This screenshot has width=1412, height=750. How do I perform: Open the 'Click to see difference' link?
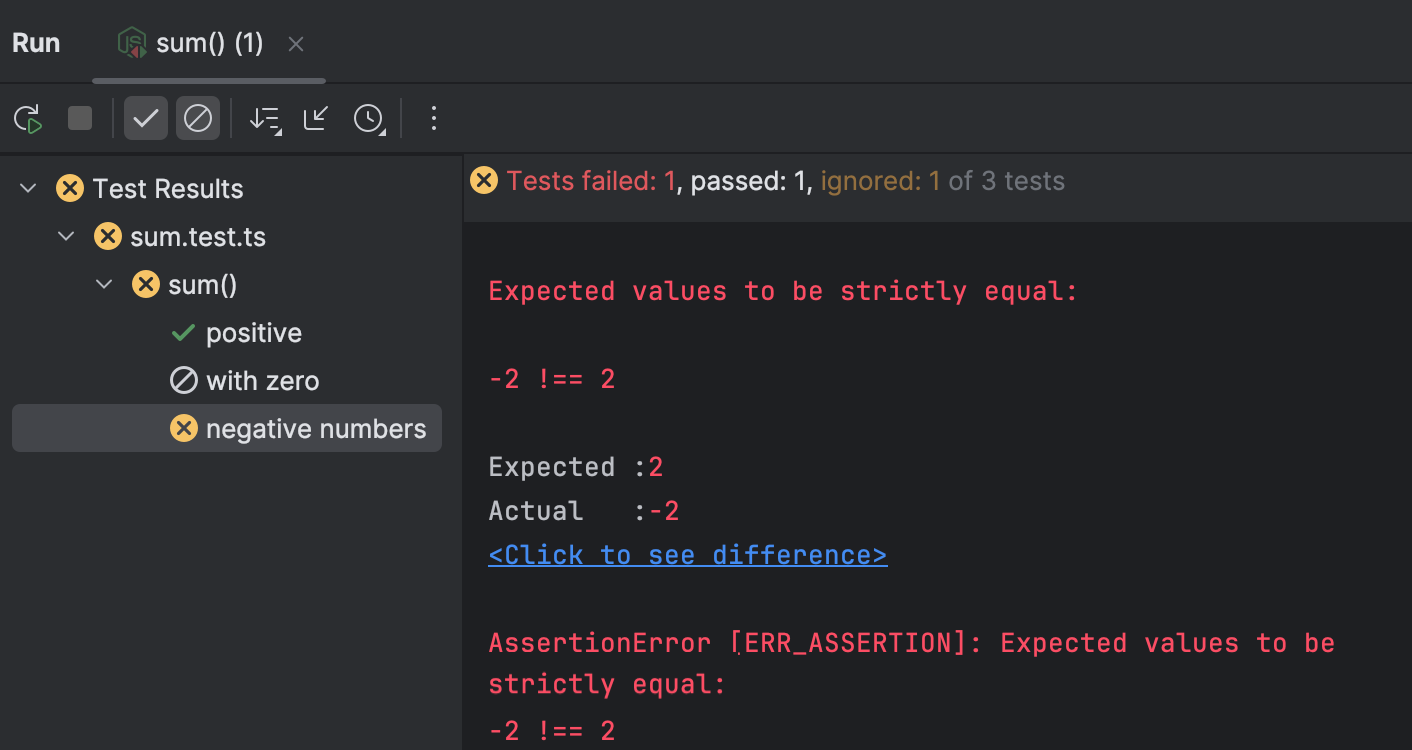pyautogui.click(x=688, y=555)
